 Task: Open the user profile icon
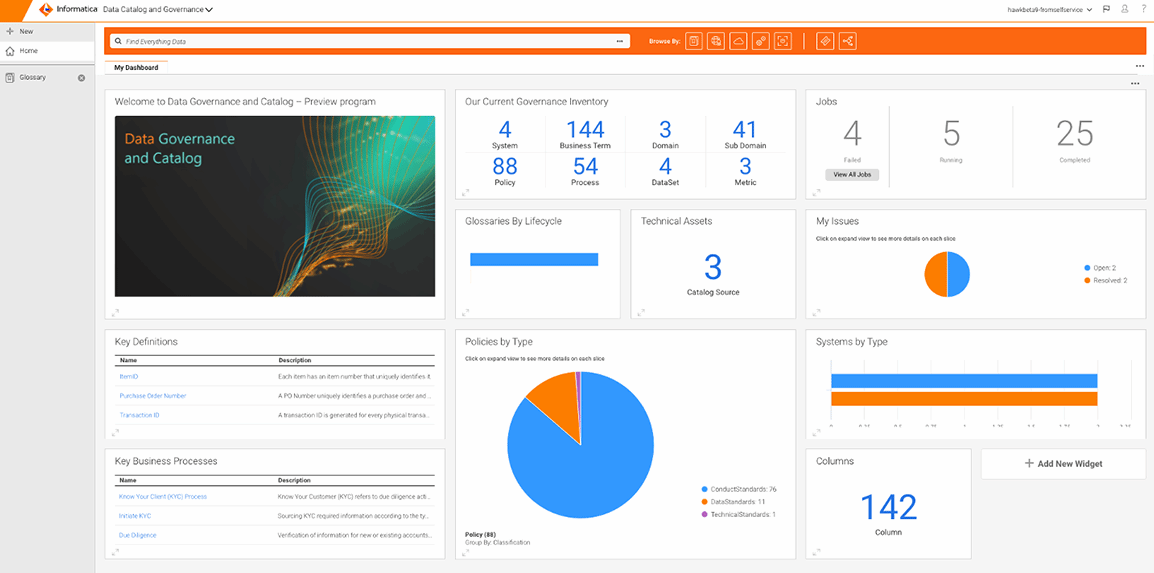coord(1125,10)
